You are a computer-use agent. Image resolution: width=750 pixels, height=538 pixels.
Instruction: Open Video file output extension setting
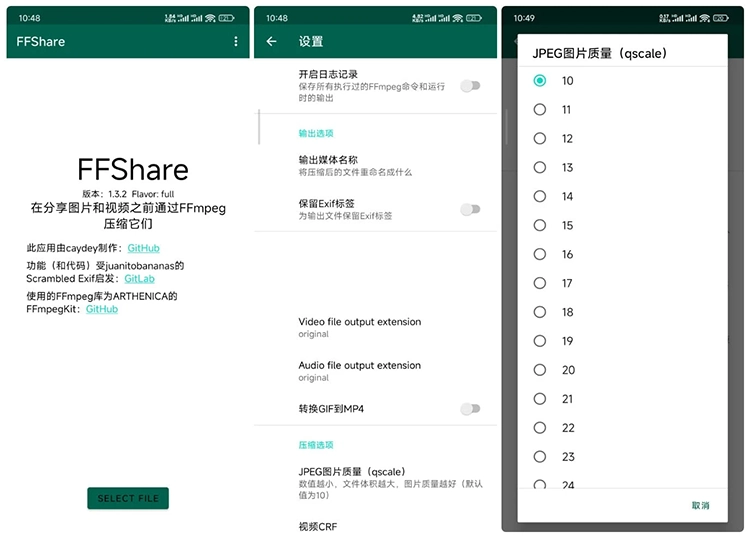pos(359,327)
